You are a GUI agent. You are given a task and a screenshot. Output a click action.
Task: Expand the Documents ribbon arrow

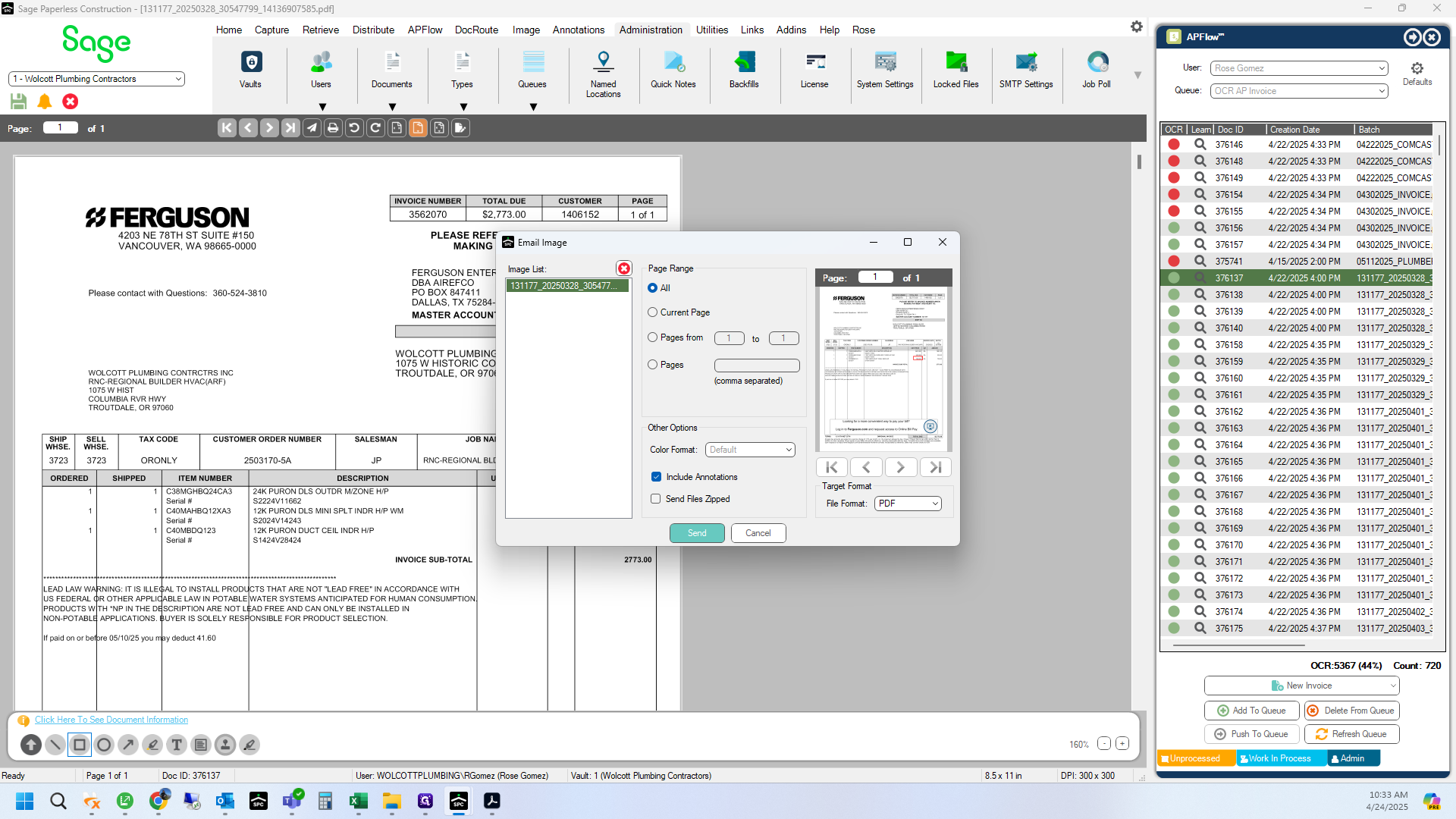392,107
